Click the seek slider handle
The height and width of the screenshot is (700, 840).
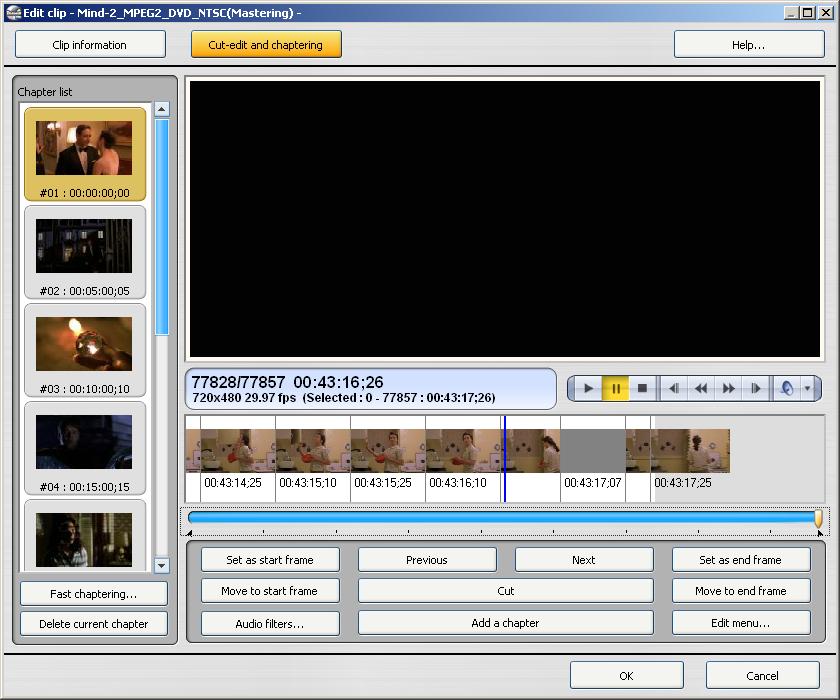pyautogui.click(x=818, y=518)
